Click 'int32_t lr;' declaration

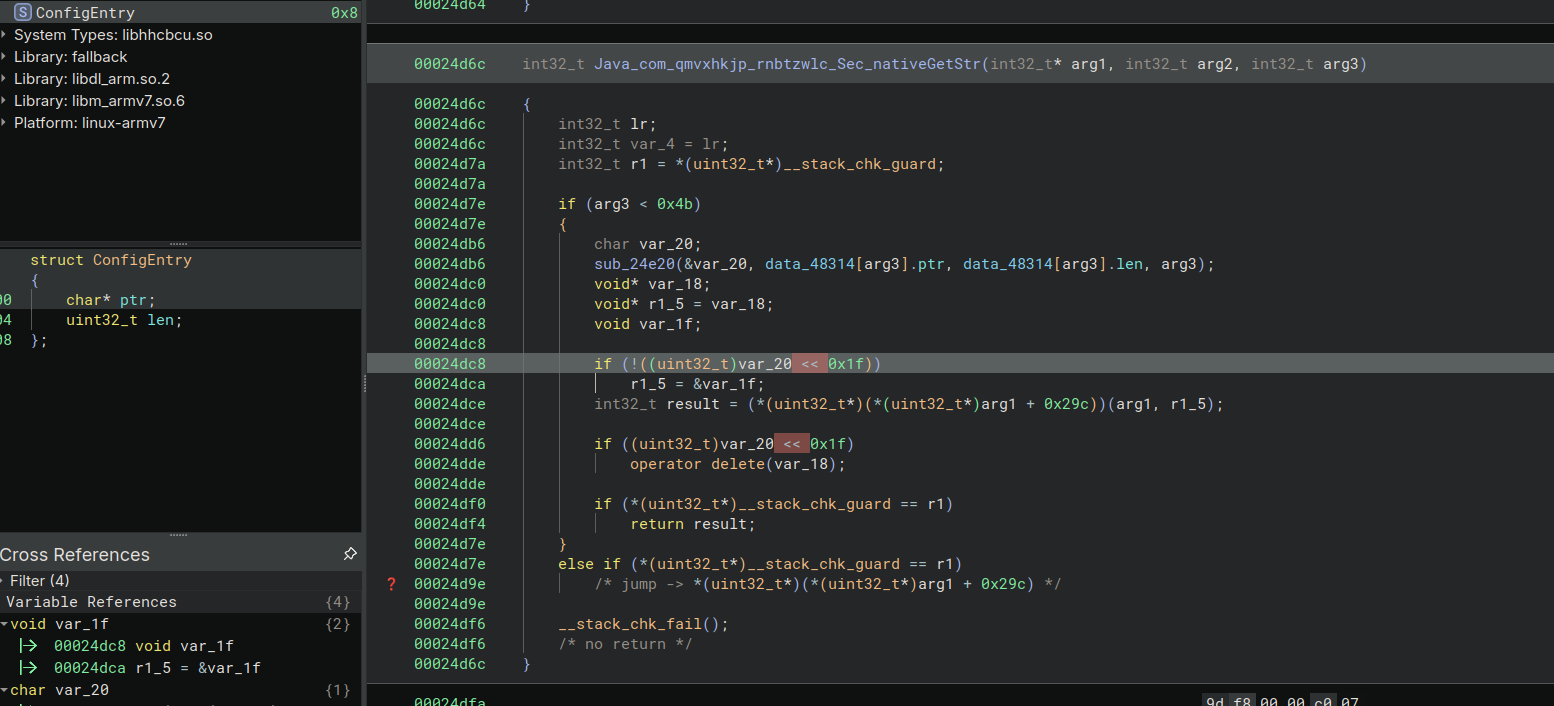coord(607,124)
